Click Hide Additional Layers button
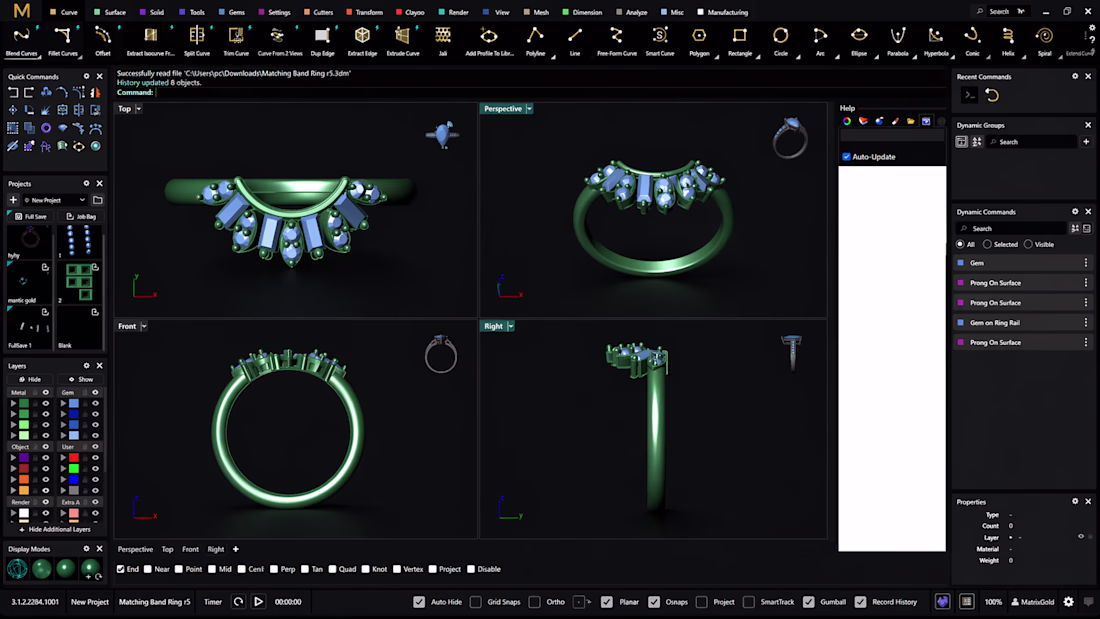The height and width of the screenshot is (619, 1100). click(x=55, y=529)
